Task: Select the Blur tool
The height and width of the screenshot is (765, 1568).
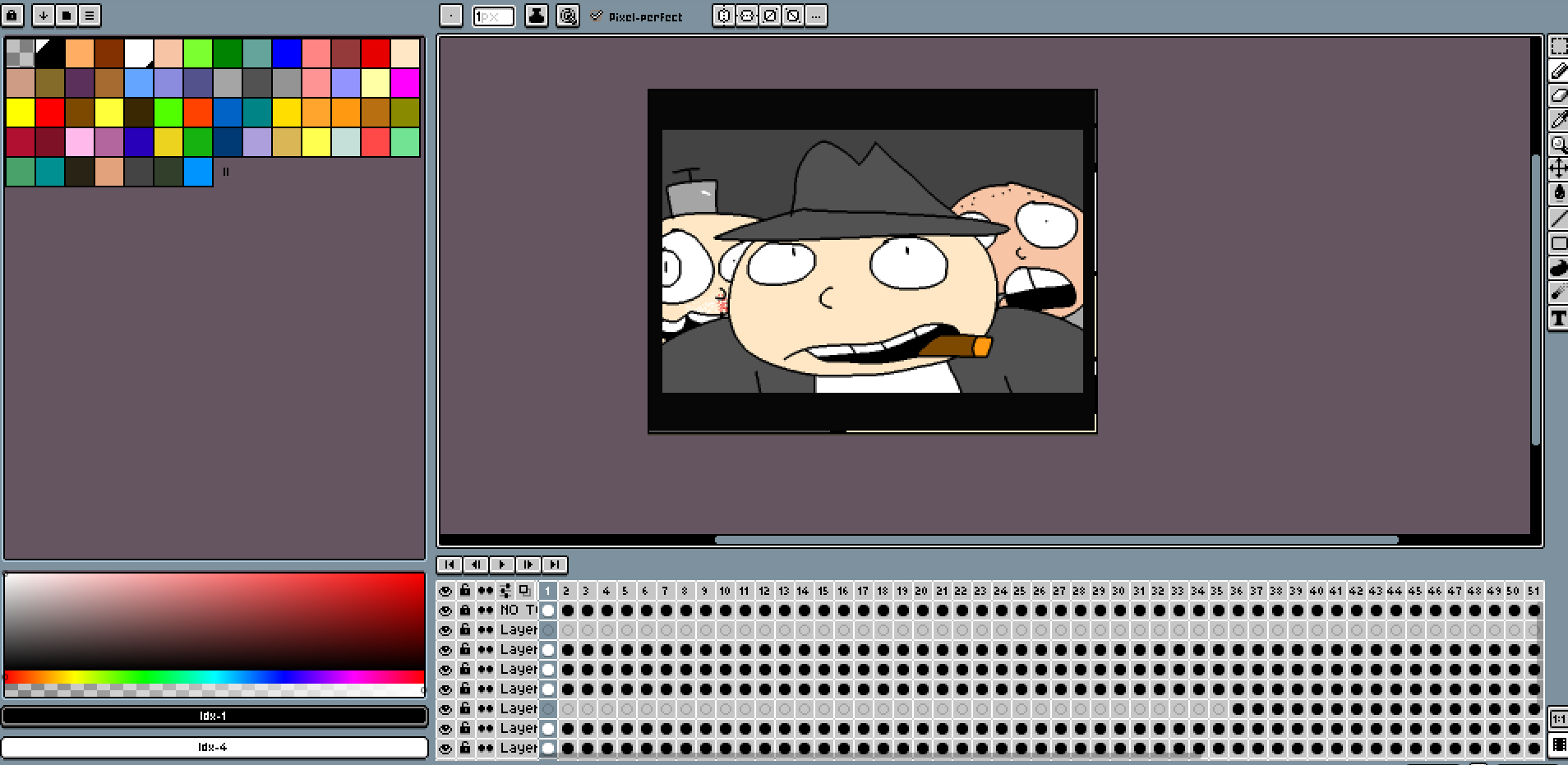Action: coord(1558,293)
